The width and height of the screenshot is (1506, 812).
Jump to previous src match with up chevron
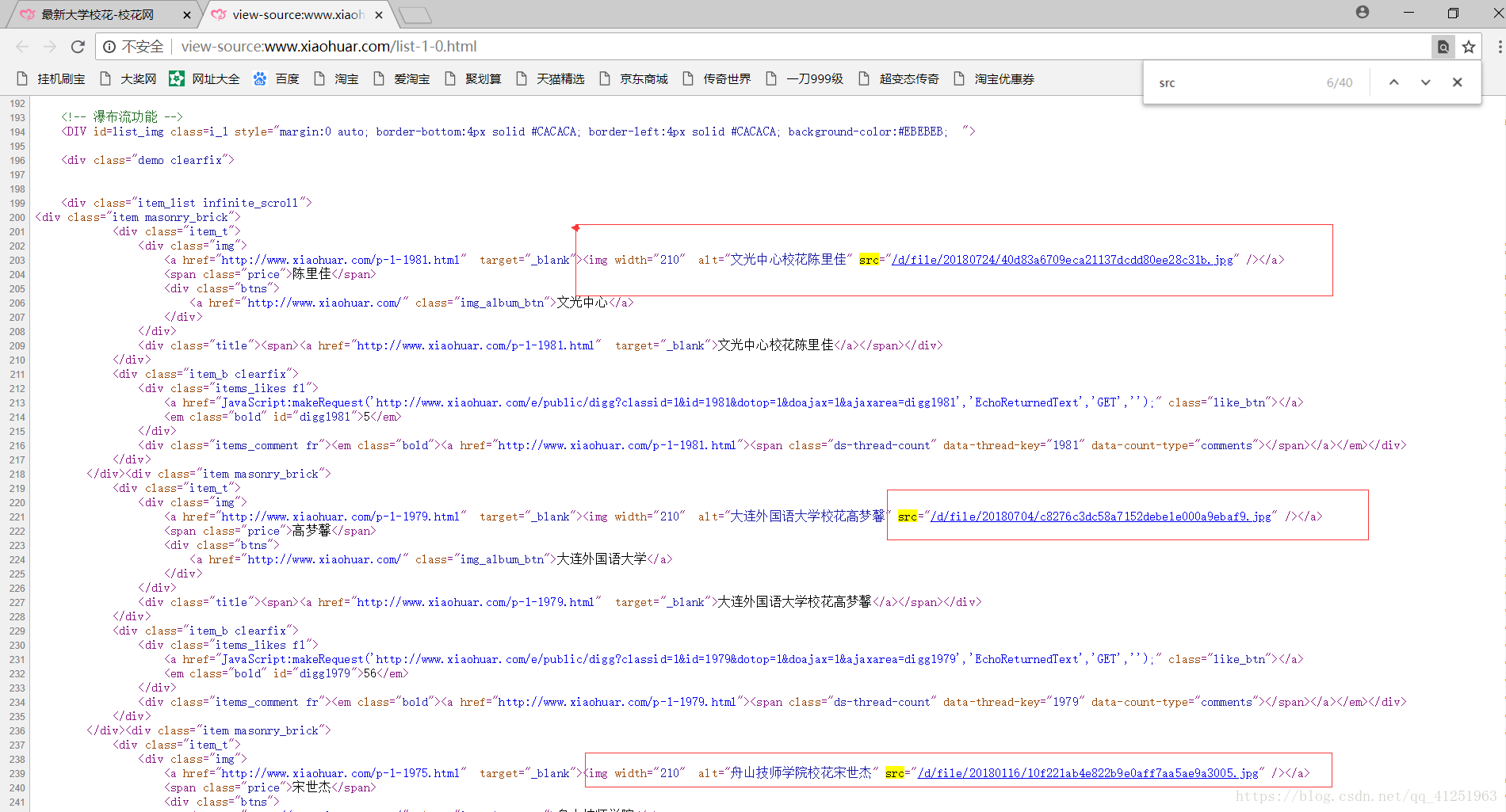[x=1393, y=82]
